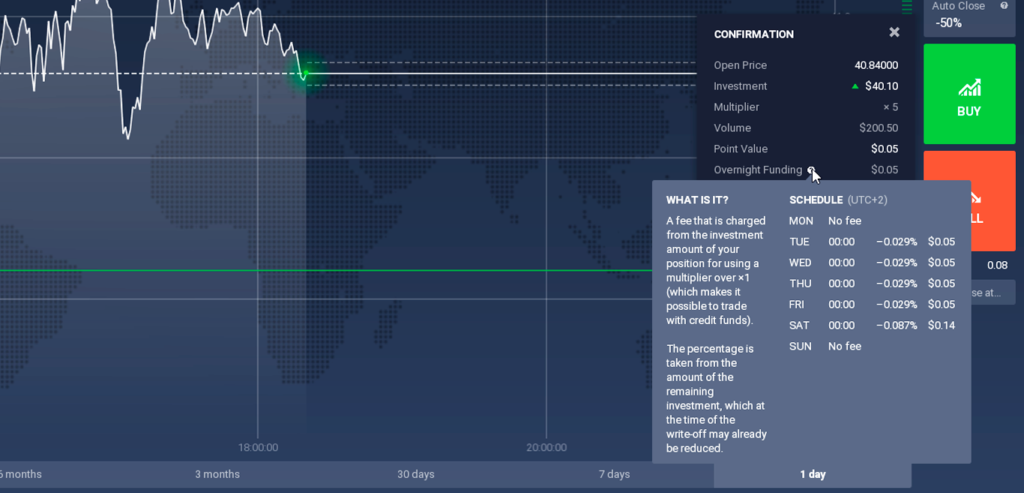Select the 7 days timeframe tab
This screenshot has height=493, width=1024.
coord(614,474)
